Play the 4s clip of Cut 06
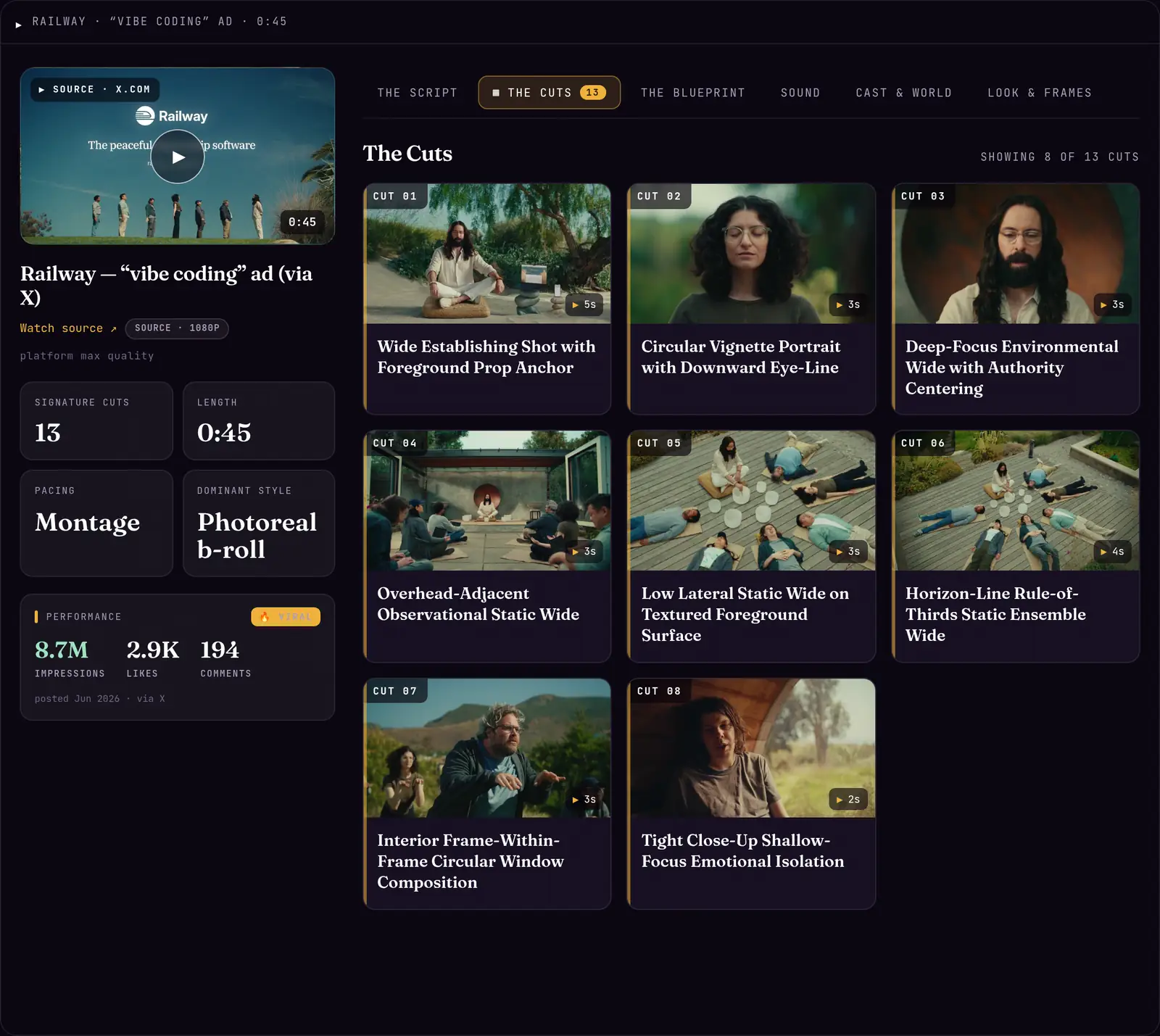Viewport: 1160px width, 1036px height. [1112, 552]
